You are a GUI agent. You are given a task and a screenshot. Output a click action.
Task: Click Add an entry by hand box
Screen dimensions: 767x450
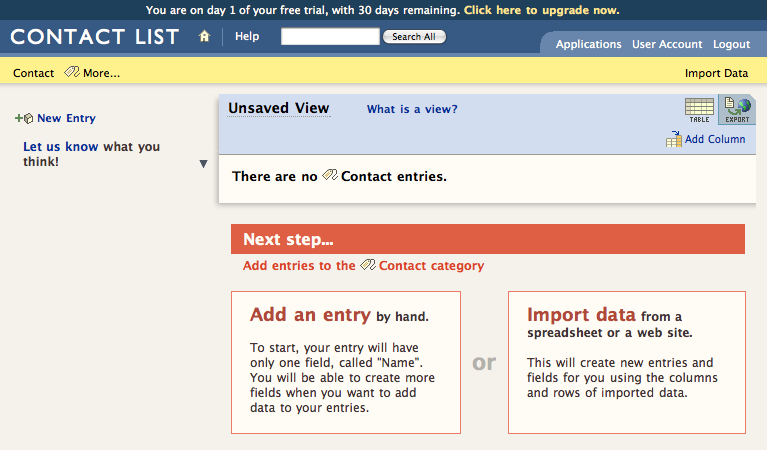(346, 362)
